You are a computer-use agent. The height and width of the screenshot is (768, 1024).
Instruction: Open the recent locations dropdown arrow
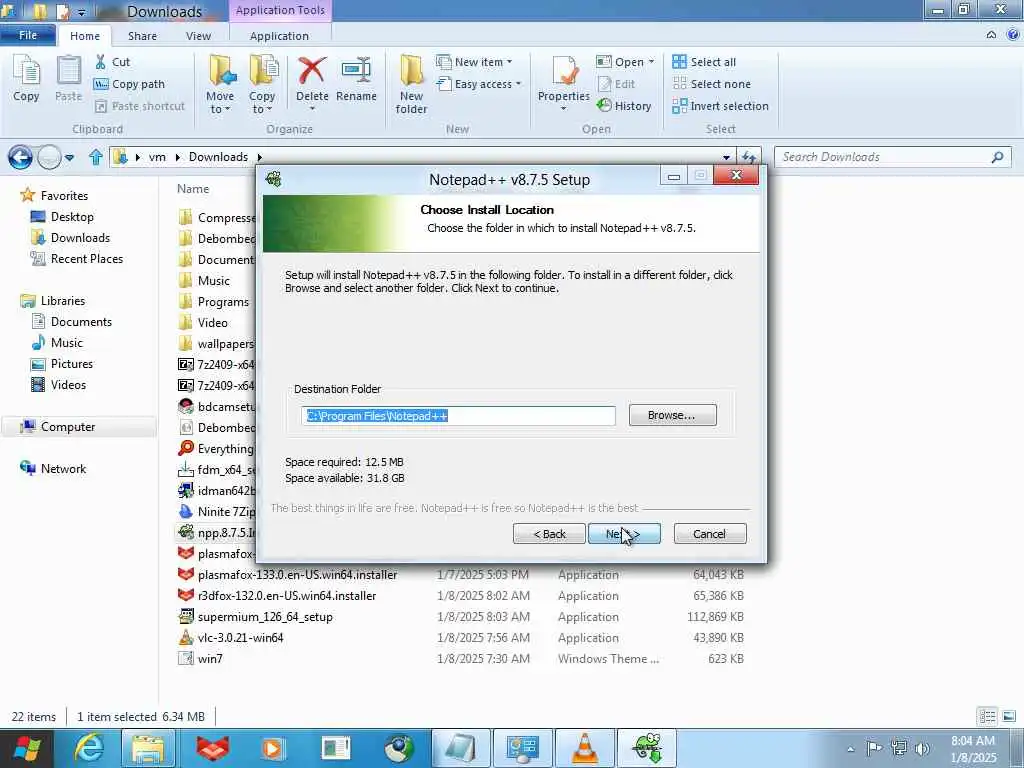click(x=69, y=158)
